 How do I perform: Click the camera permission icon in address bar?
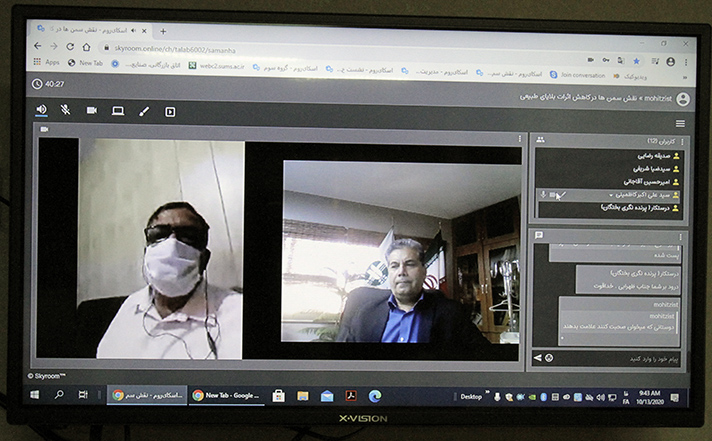(x=591, y=59)
